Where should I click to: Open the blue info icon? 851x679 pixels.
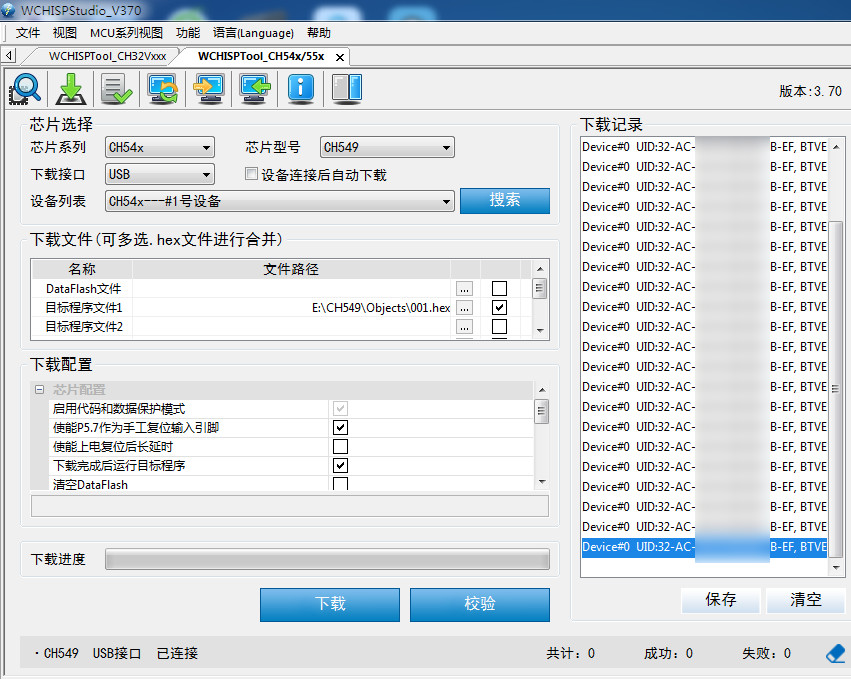tap(301, 89)
